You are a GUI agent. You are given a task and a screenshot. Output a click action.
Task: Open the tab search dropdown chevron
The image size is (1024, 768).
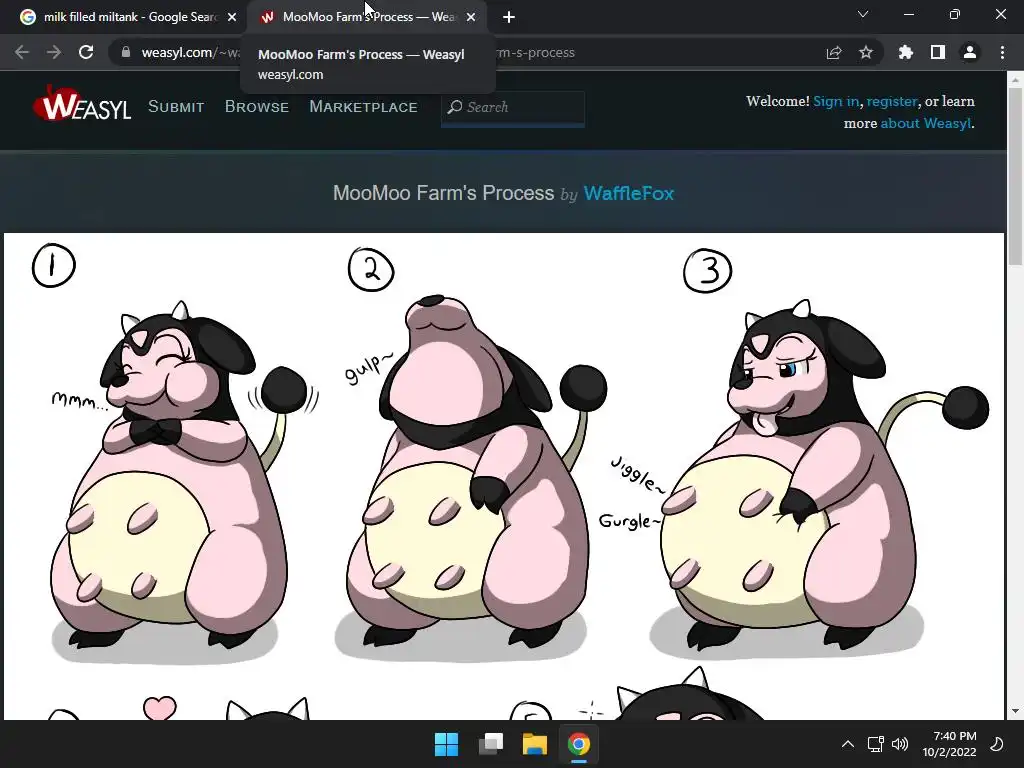coord(863,14)
